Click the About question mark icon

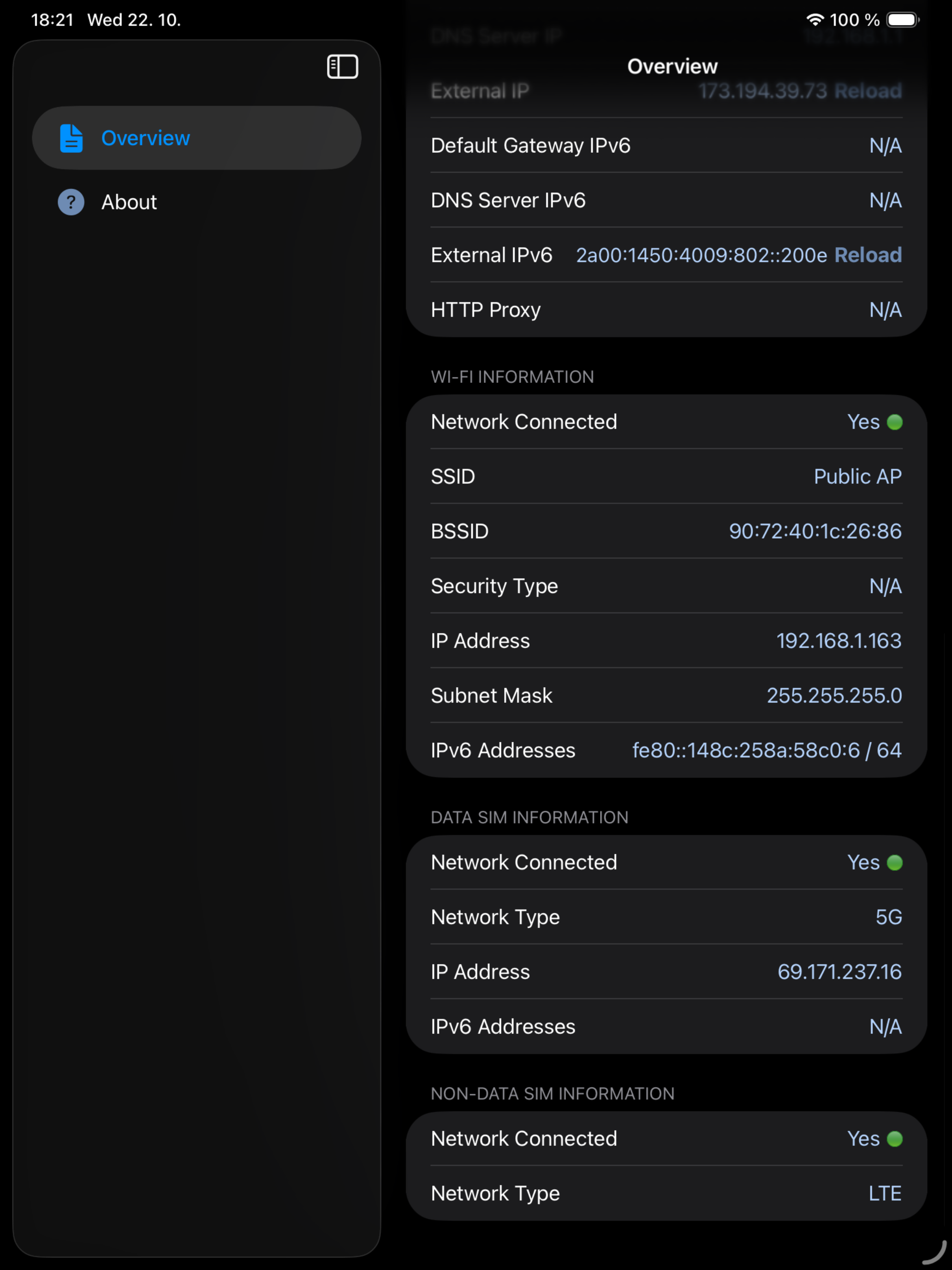pos(71,202)
